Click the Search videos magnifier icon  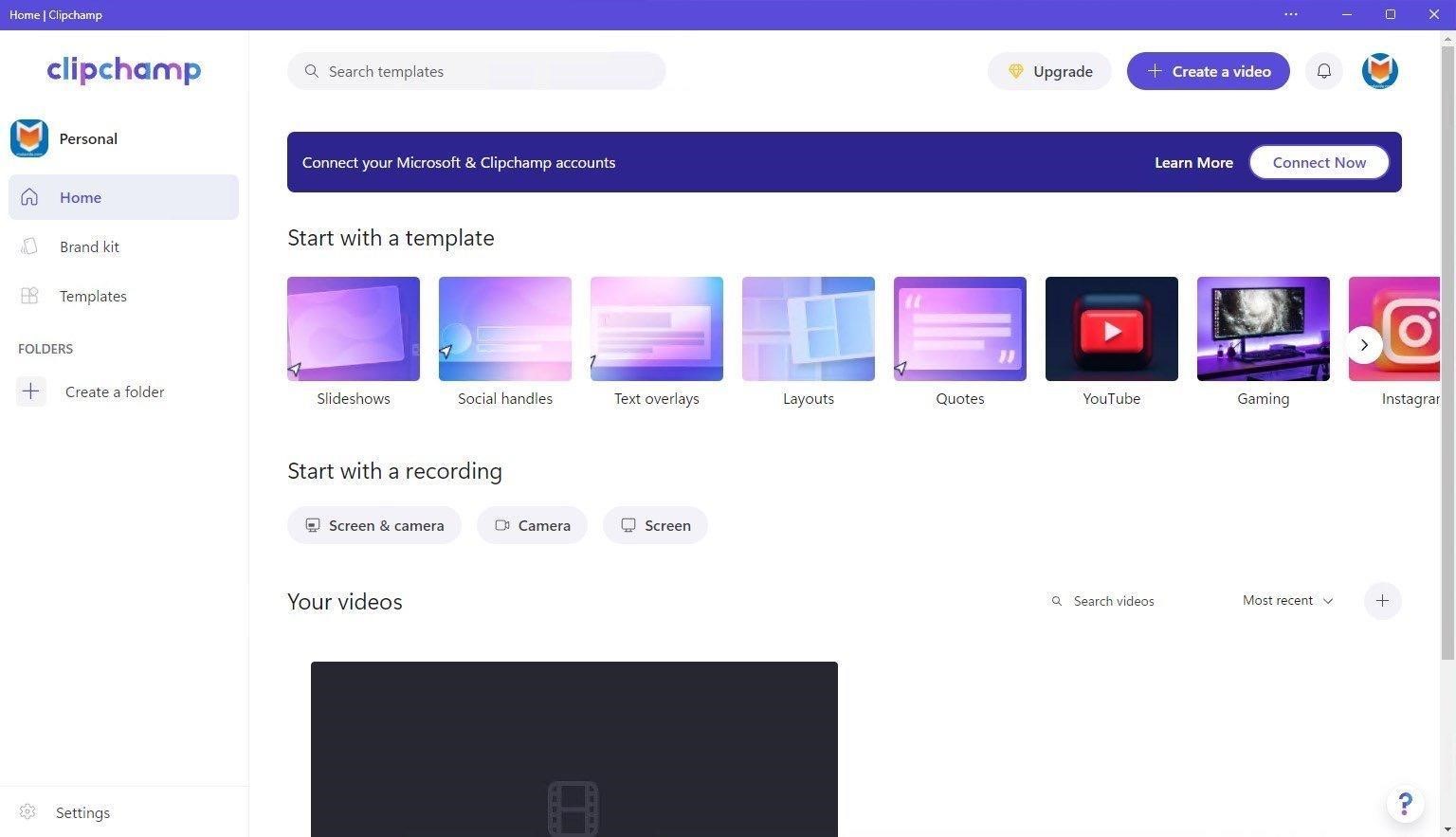click(1056, 601)
